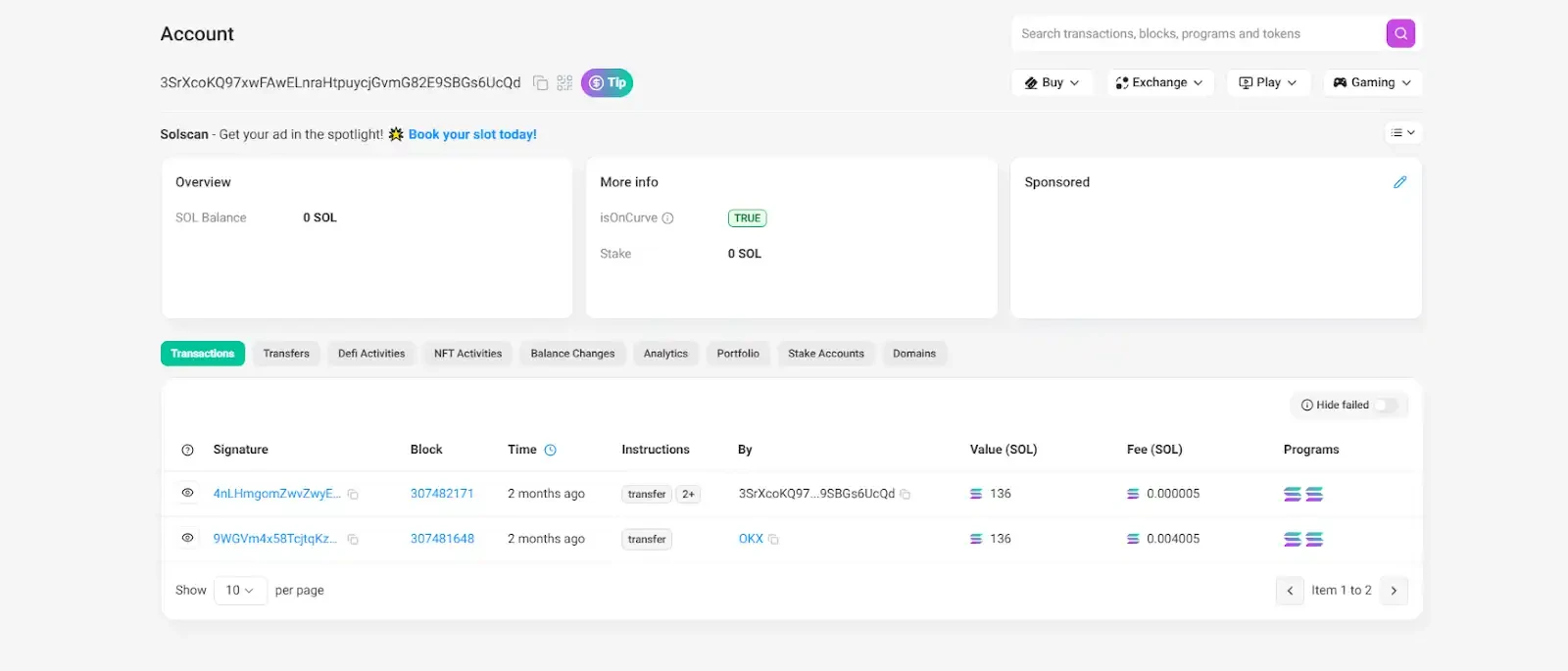1568x671 pixels.
Task: Open the Buy dropdown menu
Action: coord(1052,83)
